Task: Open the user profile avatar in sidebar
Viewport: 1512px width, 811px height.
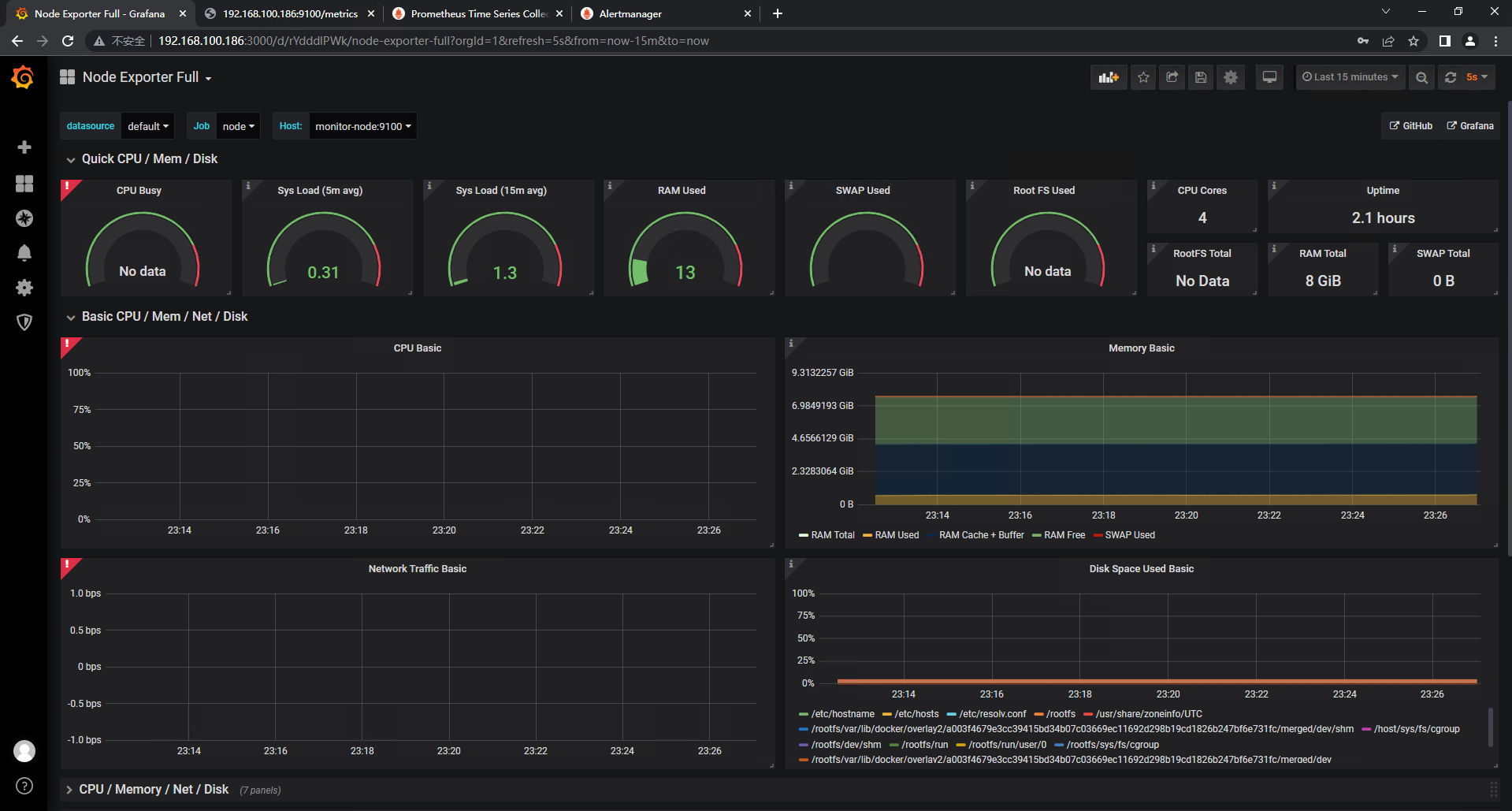Action: 24,751
